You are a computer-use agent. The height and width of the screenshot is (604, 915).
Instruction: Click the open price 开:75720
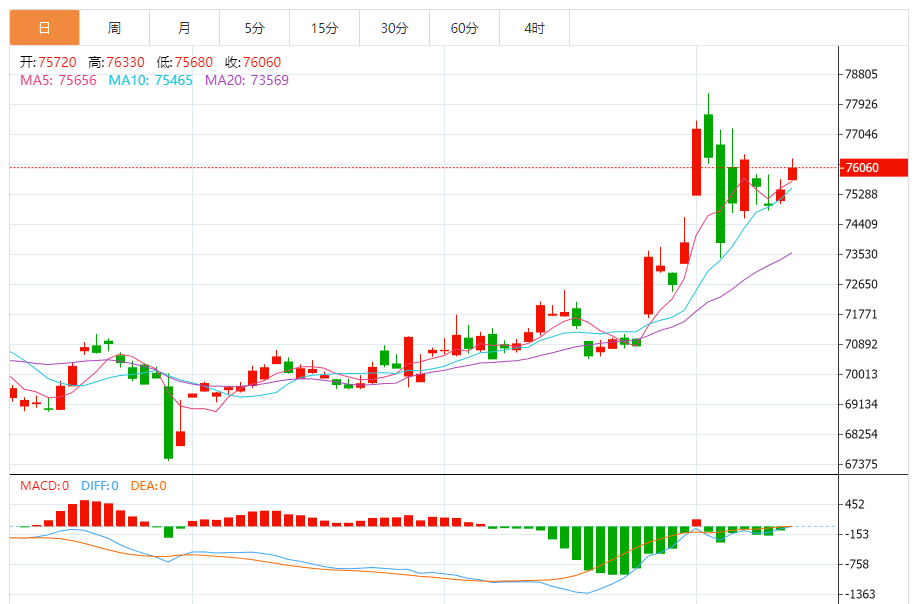pos(48,62)
